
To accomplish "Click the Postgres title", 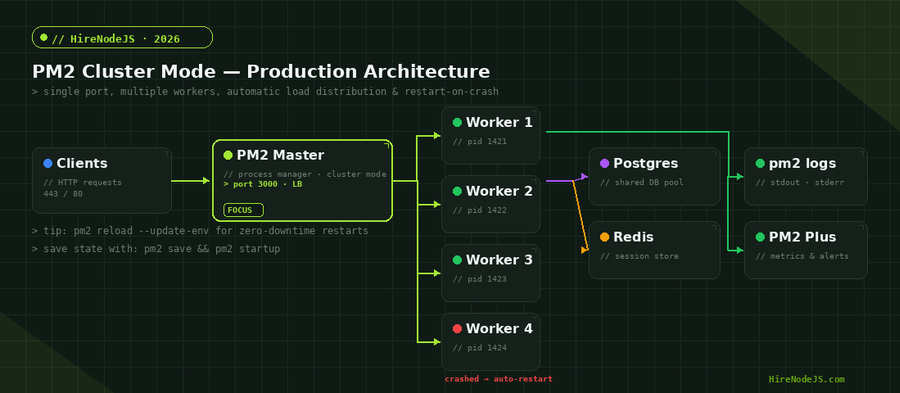I will pos(646,164).
